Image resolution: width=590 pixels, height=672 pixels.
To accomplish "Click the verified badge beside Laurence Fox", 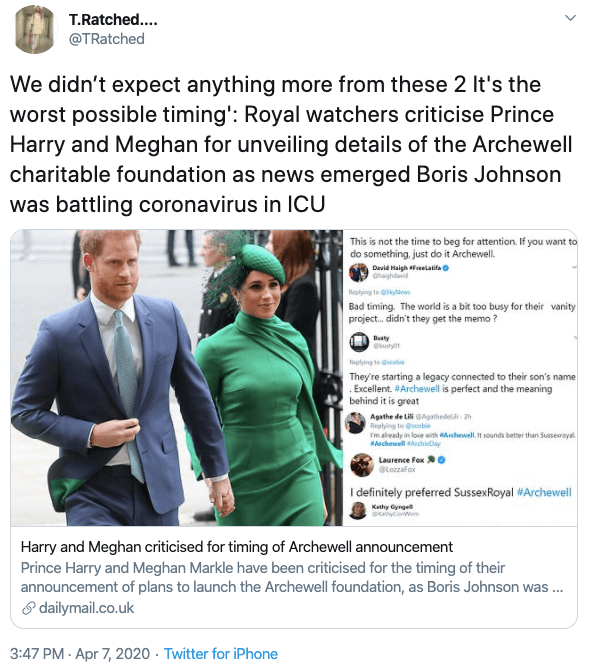I will click(x=442, y=460).
